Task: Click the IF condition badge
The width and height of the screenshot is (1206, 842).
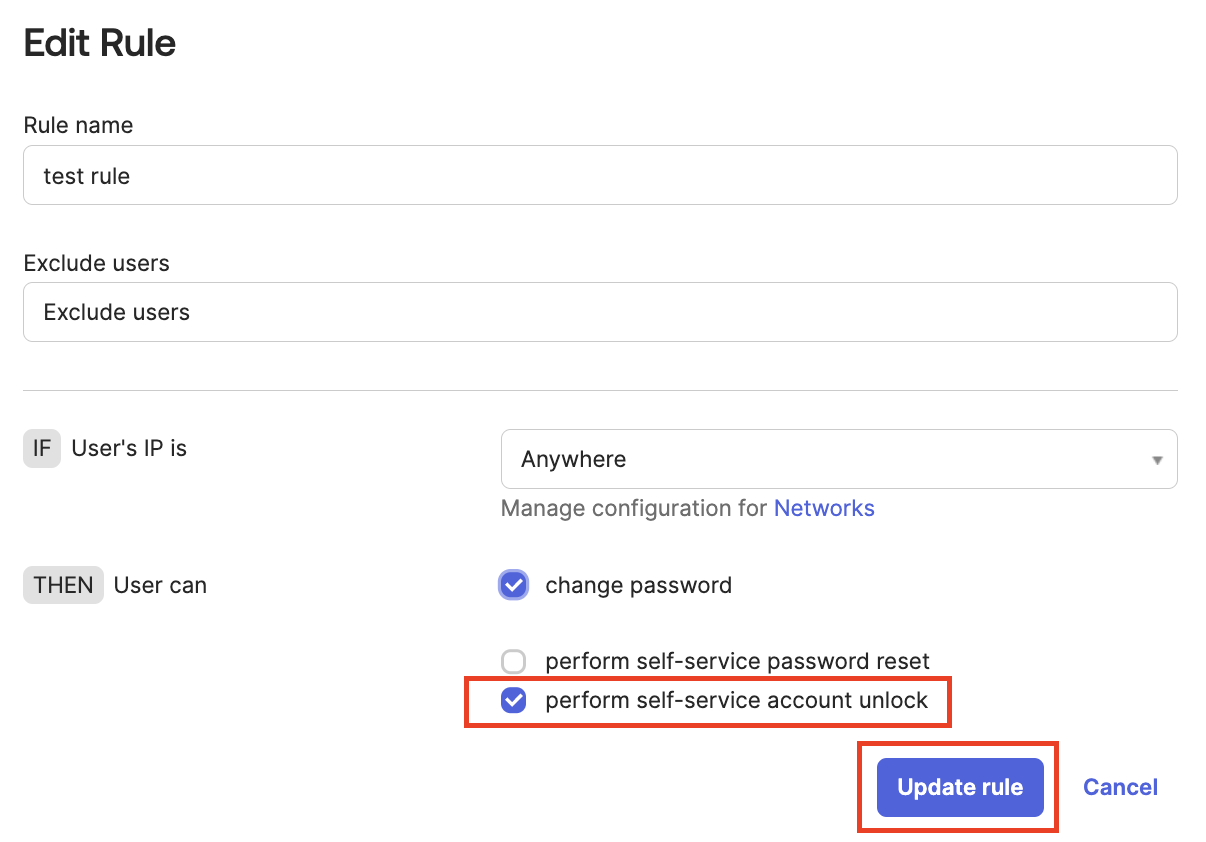Action: 42,448
